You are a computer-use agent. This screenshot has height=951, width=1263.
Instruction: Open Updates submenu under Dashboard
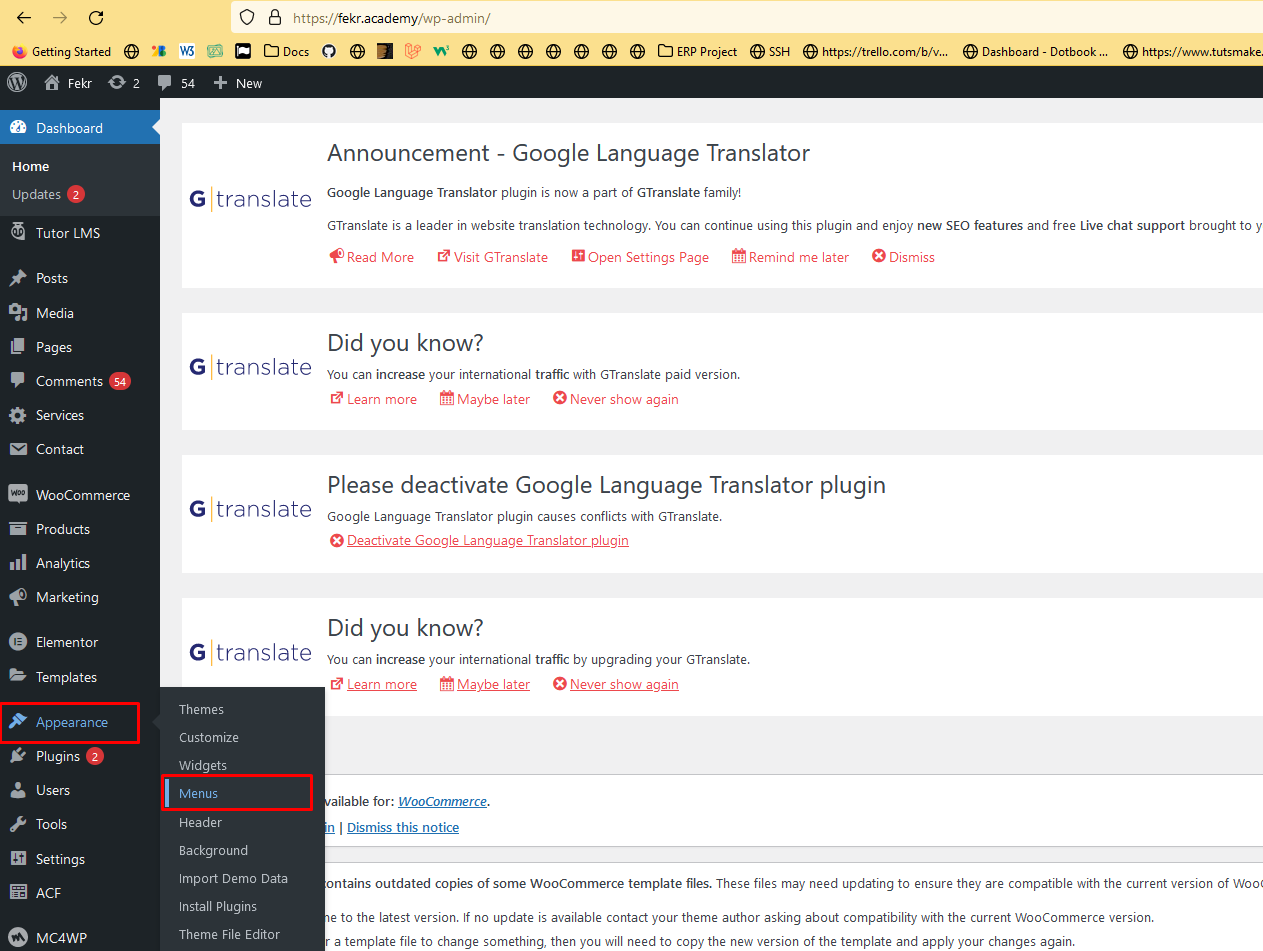point(48,194)
